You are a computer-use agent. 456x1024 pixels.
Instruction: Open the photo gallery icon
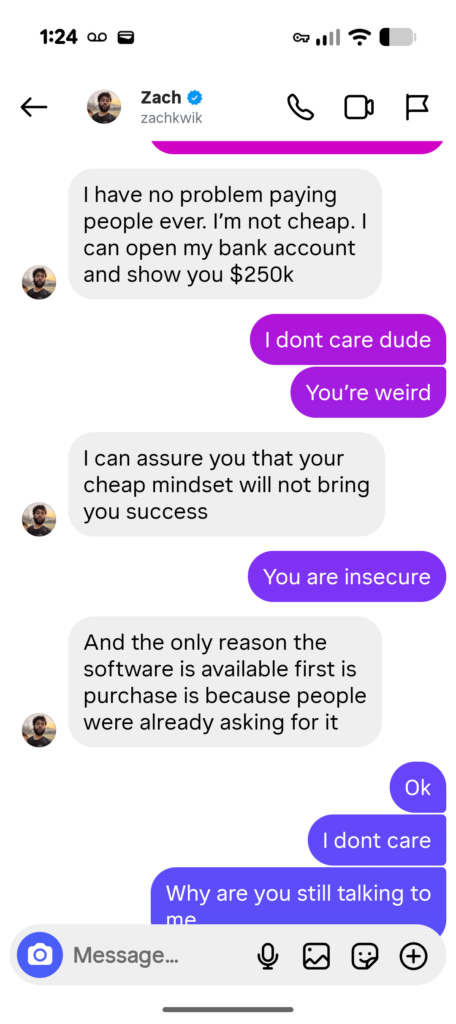point(316,956)
